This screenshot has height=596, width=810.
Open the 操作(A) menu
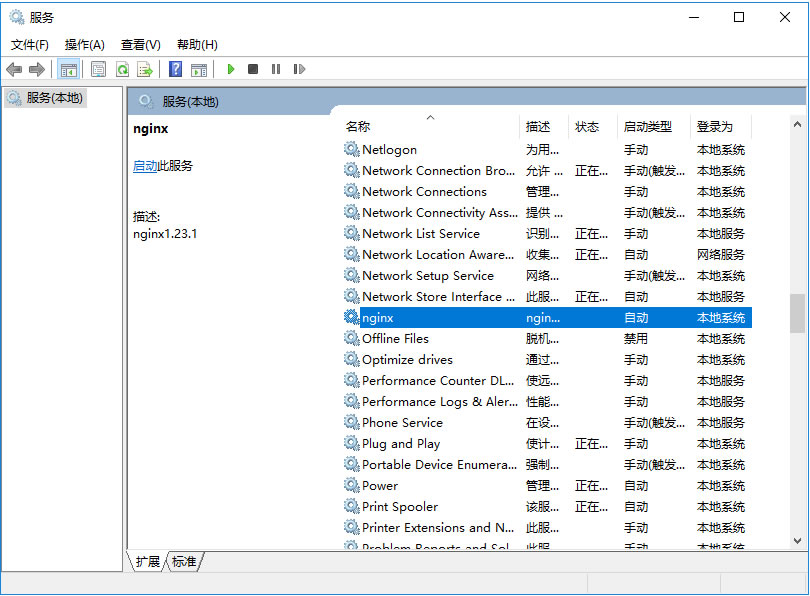[85, 45]
